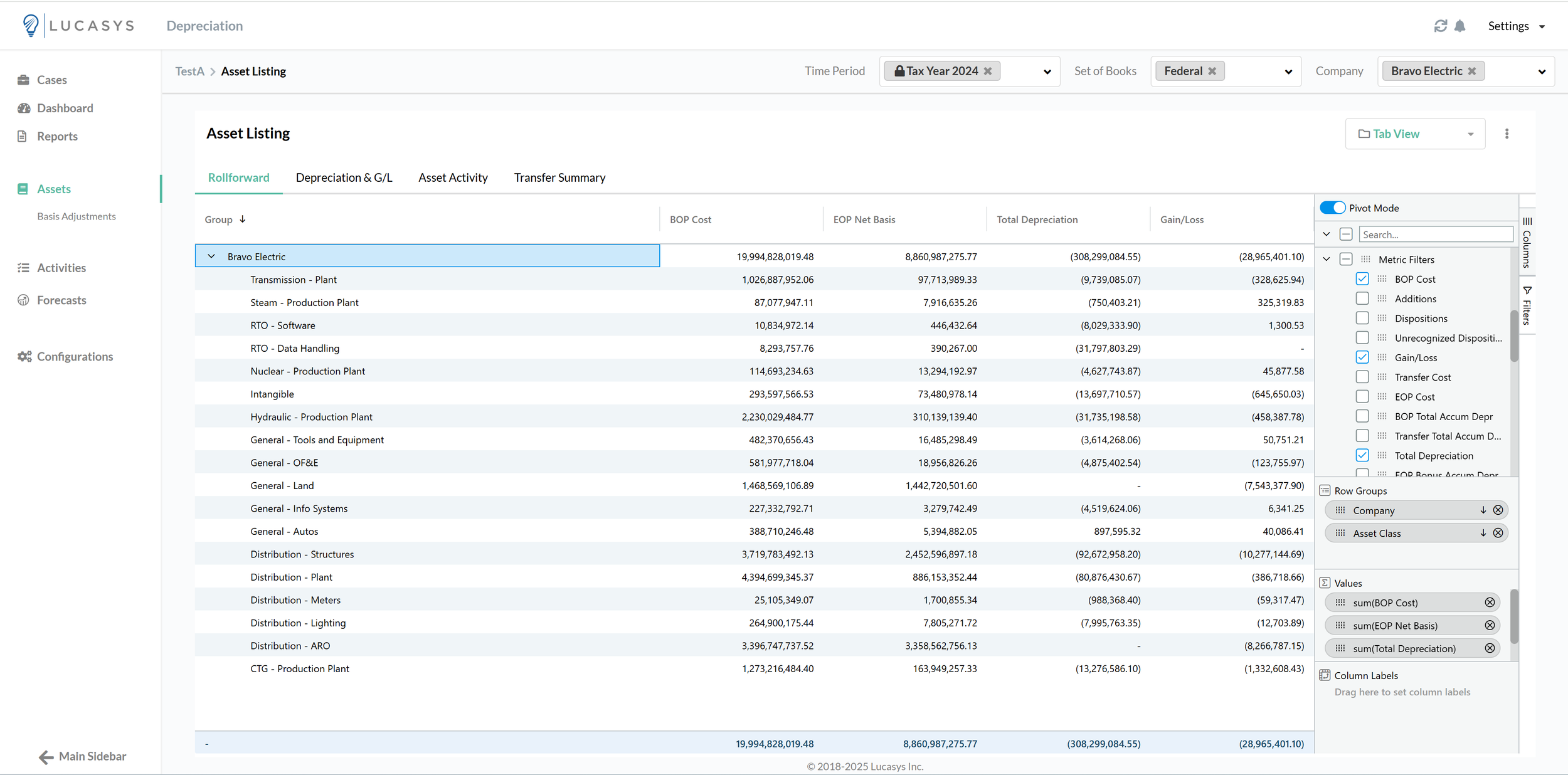Screen dimensions: 1568x775
Task: Uncheck the Gain/Loss metric checkbox
Action: (1362, 357)
